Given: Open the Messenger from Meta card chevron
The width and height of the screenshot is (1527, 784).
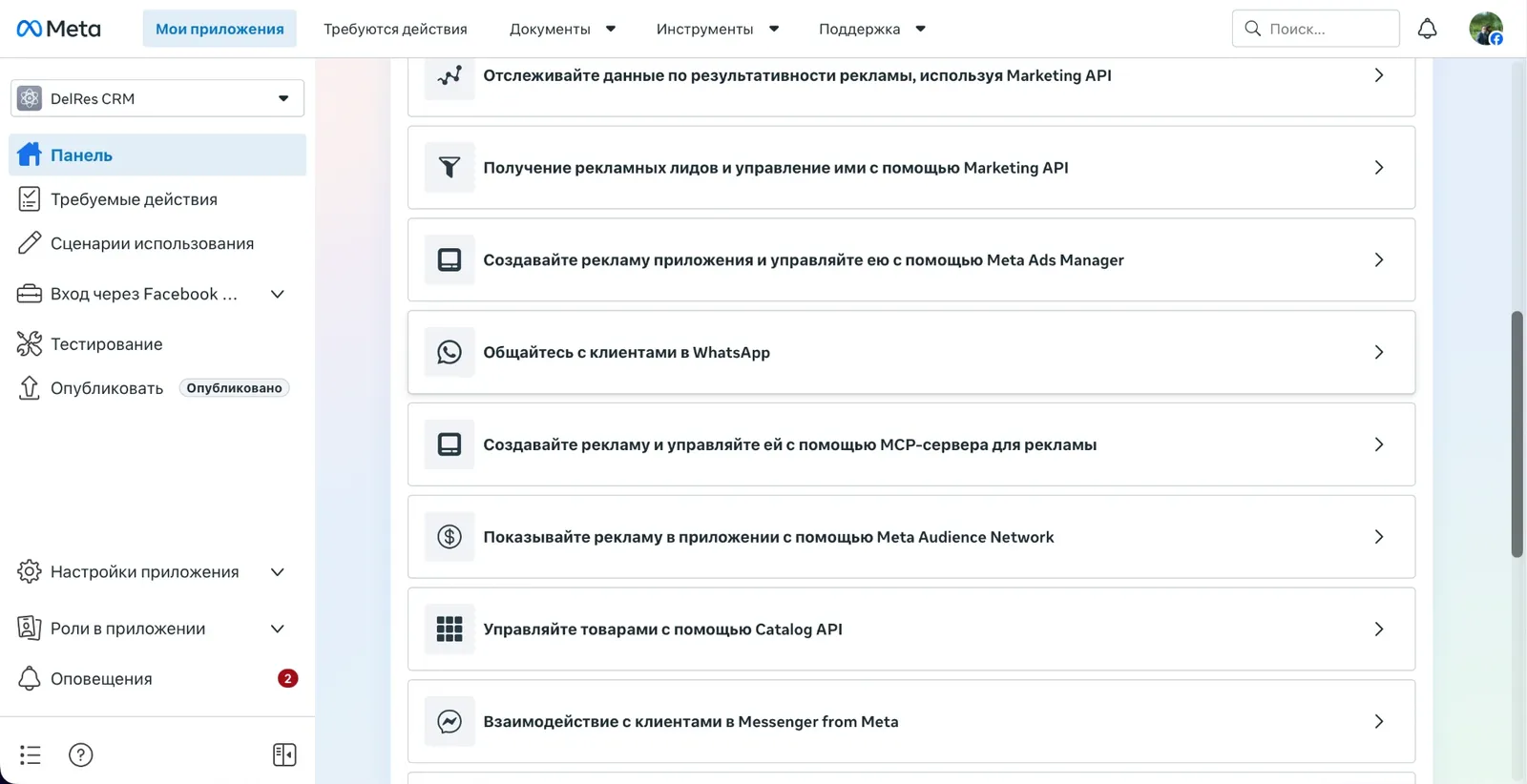Looking at the screenshot, I should pyautogui.click(x=1379, y=722).
